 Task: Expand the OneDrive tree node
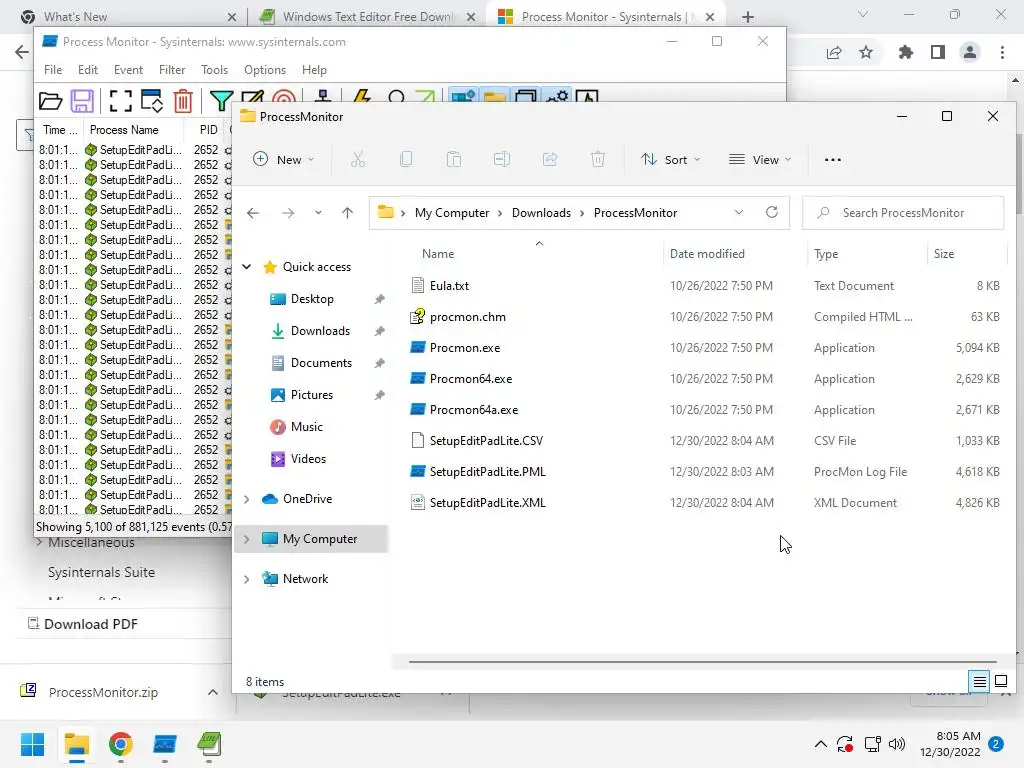coord(247,499)
